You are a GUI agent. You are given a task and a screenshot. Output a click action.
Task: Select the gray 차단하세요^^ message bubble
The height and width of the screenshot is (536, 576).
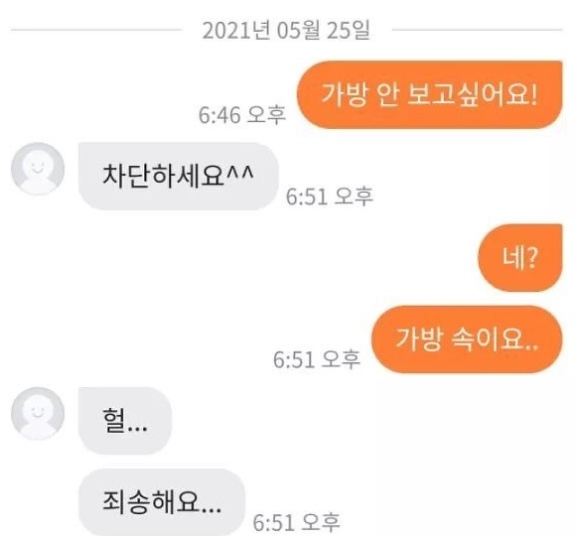(x=179, y=176)
